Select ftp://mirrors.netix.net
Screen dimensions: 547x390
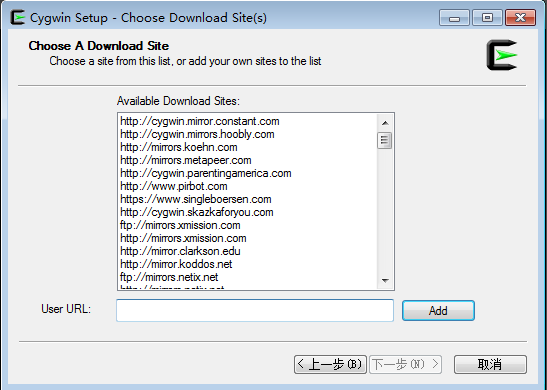(x=169, y=277)
